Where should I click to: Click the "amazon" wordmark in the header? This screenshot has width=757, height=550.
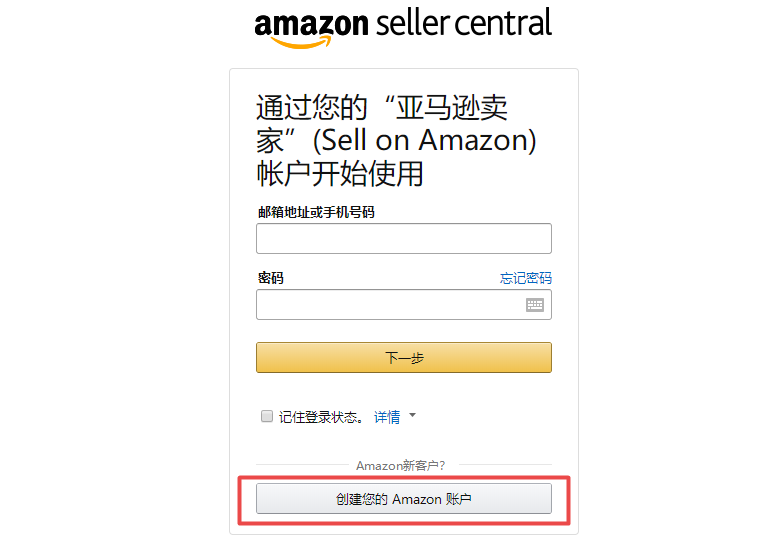[x=312, y=24]
